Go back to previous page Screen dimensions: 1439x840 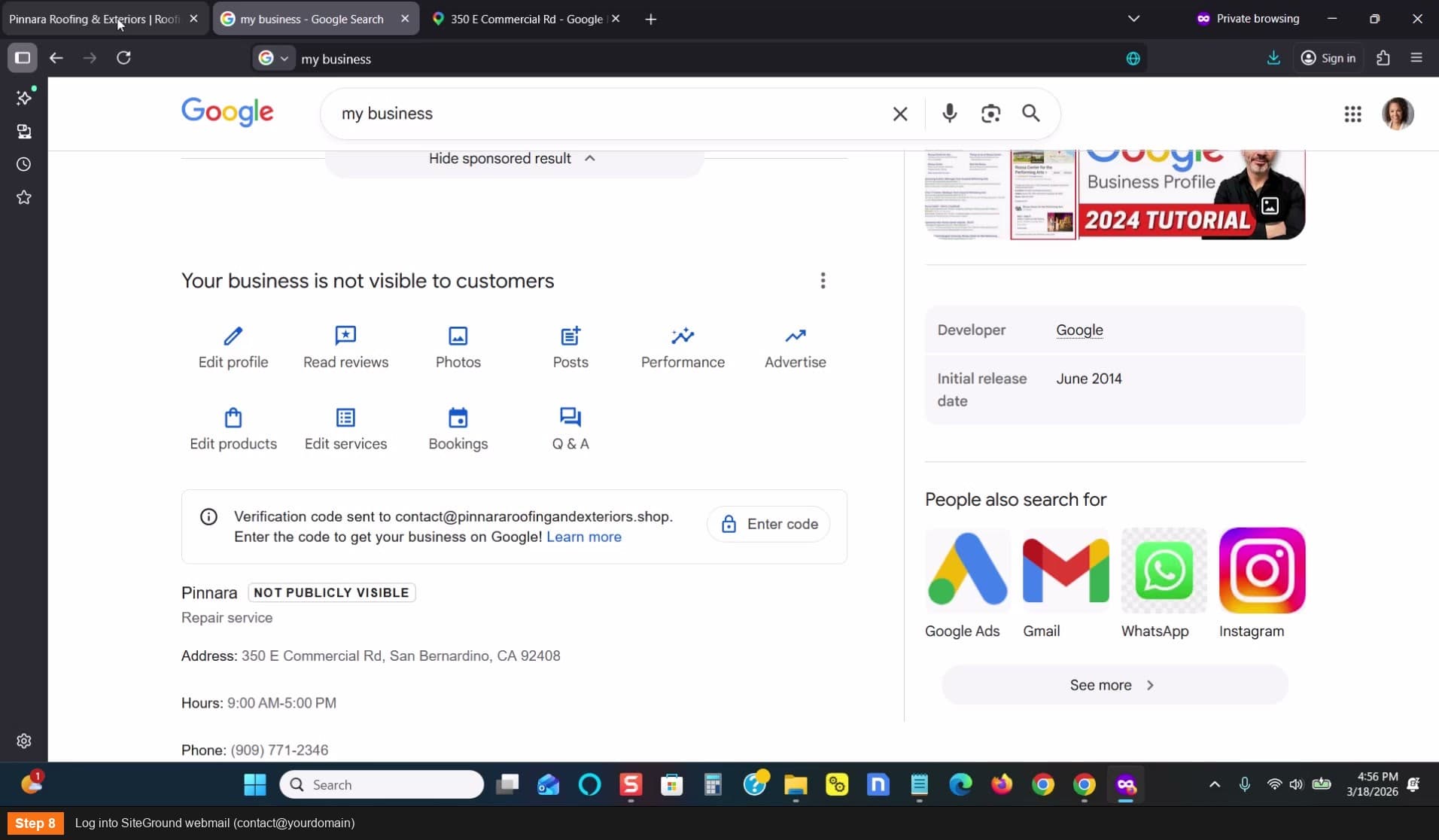pos(56,58)
